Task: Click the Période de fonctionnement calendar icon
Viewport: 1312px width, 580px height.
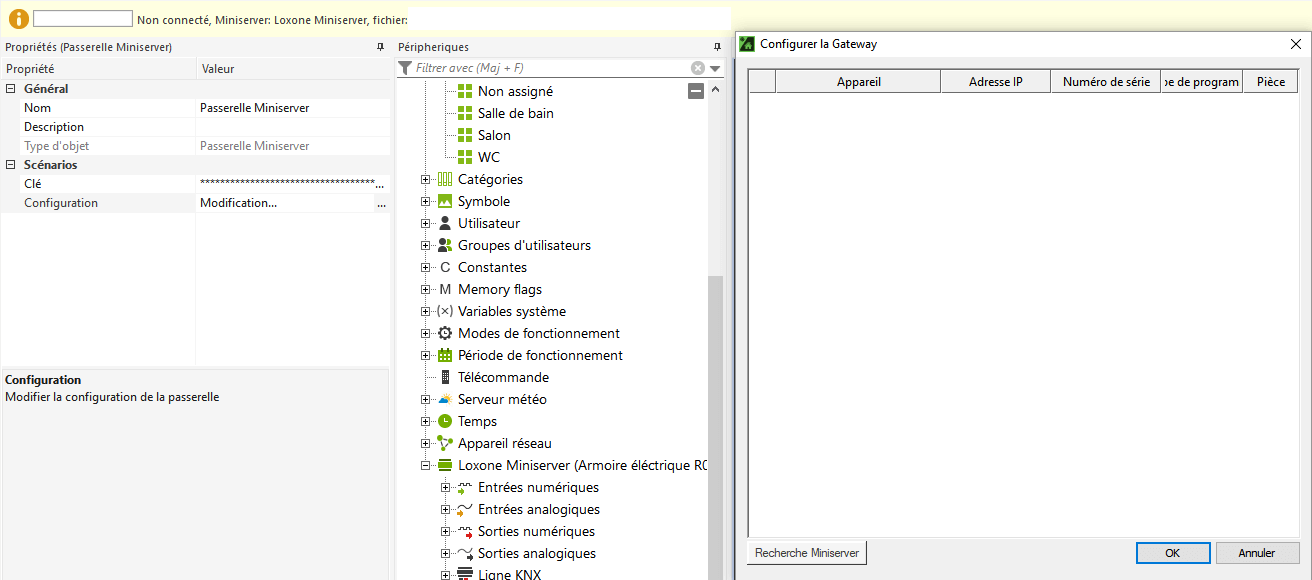Action: coord(445,355)
